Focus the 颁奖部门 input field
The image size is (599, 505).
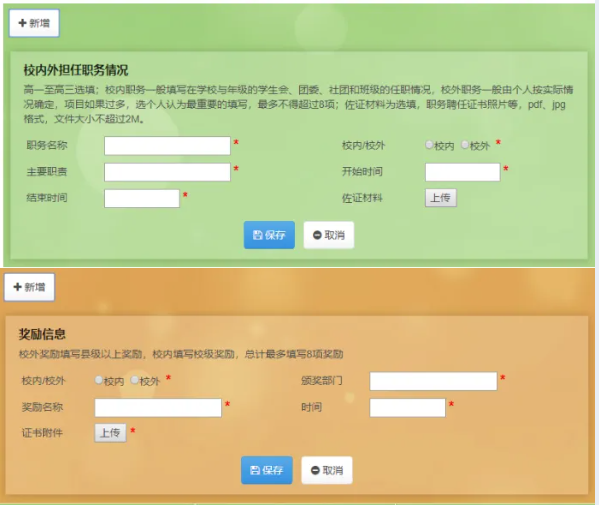point(433,381)
